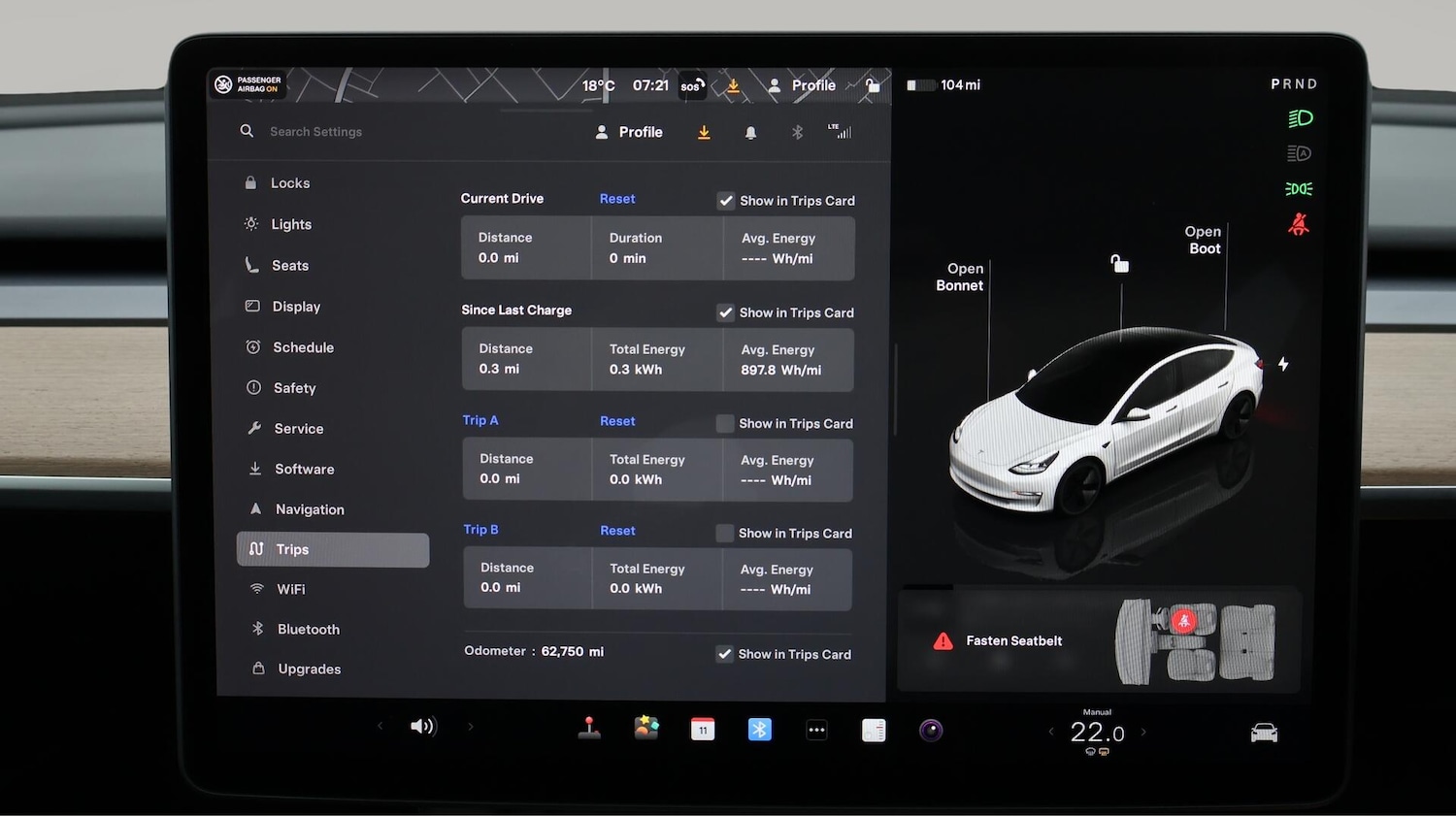Reset the Trip B counter
Screen dimensions: 1456x816
[617, 531]
